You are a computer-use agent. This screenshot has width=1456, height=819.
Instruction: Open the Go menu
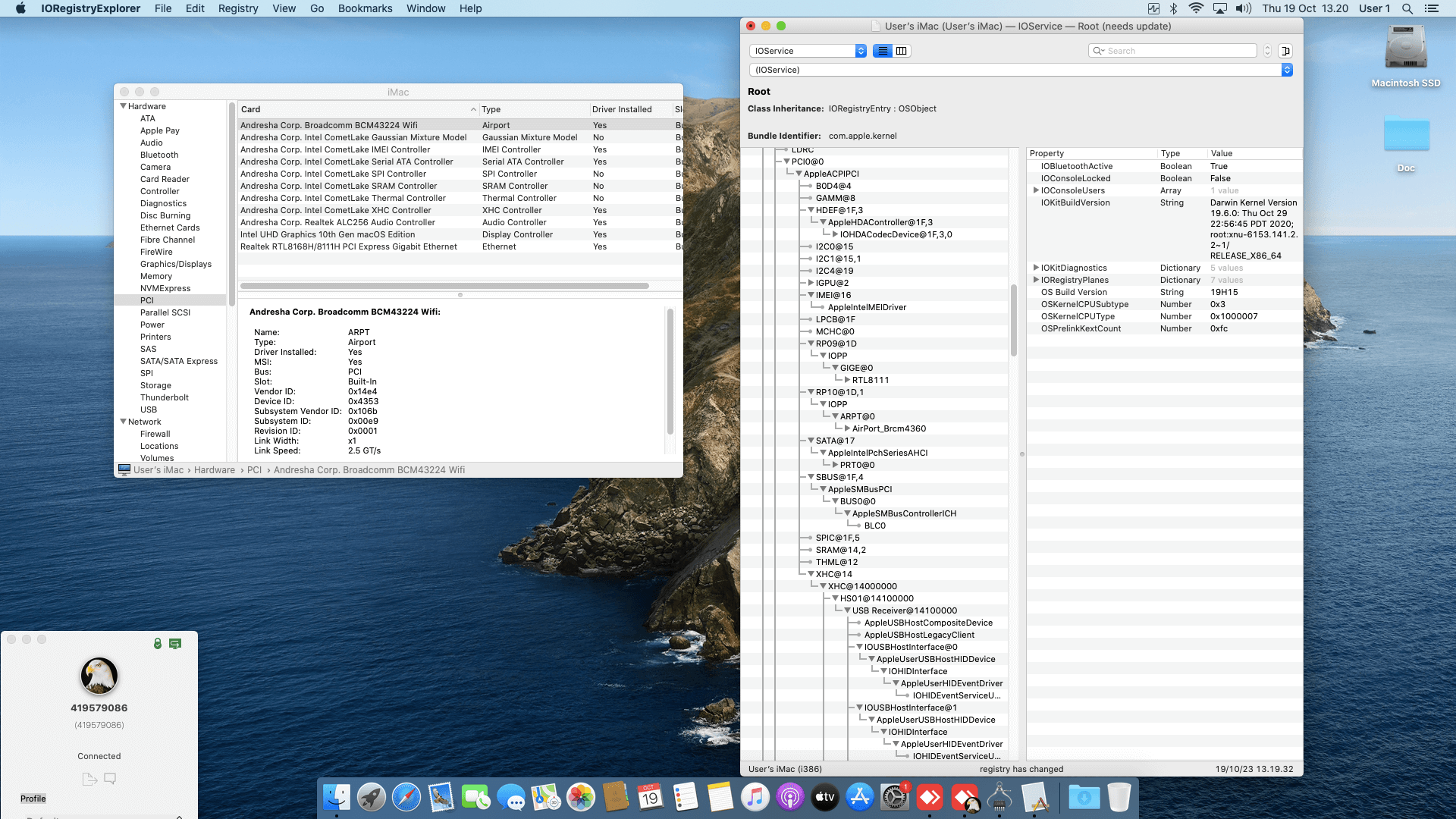(317, 8)
